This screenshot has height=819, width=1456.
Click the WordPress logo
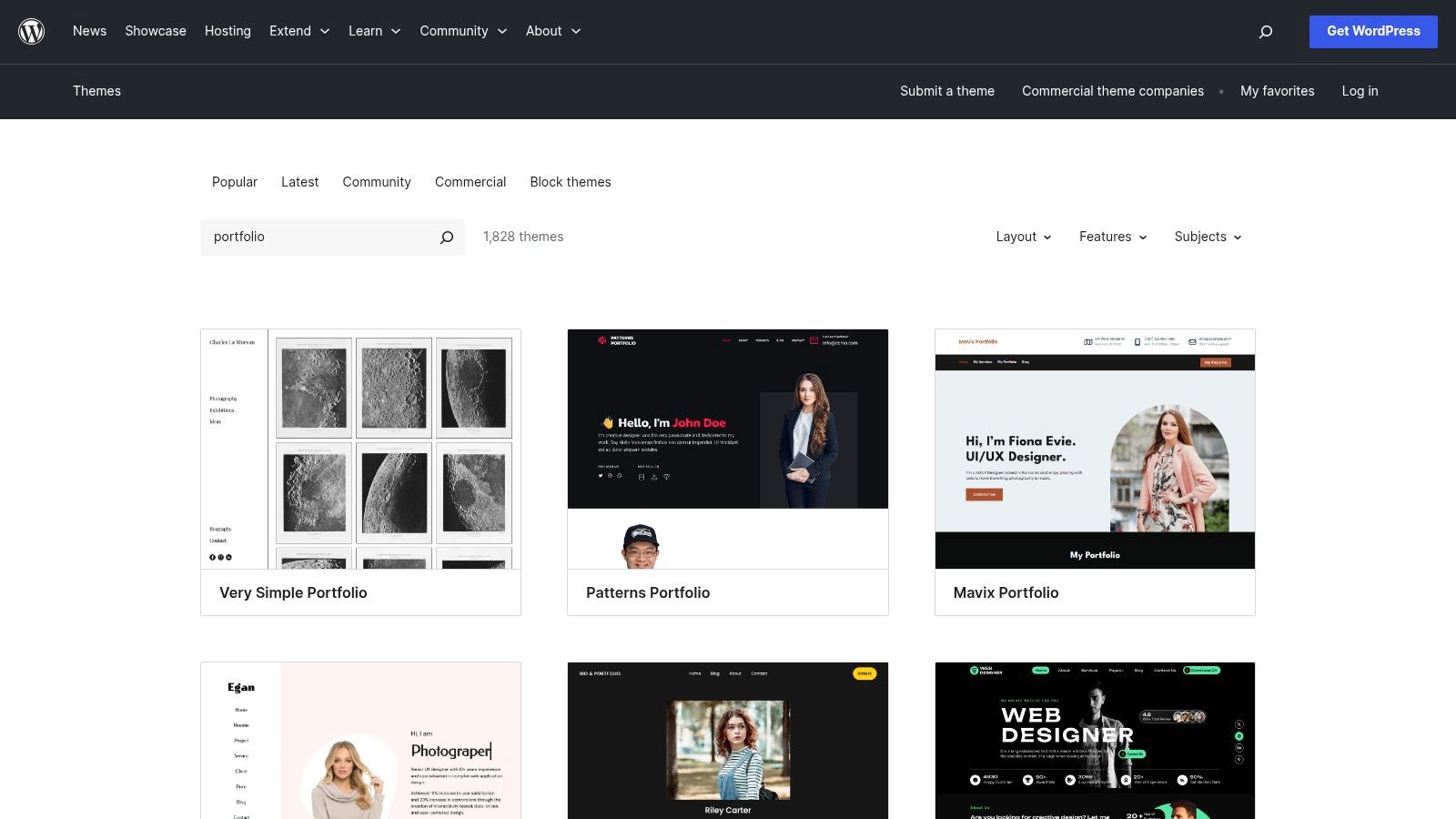pyautogui.click(x=31, y=31)
